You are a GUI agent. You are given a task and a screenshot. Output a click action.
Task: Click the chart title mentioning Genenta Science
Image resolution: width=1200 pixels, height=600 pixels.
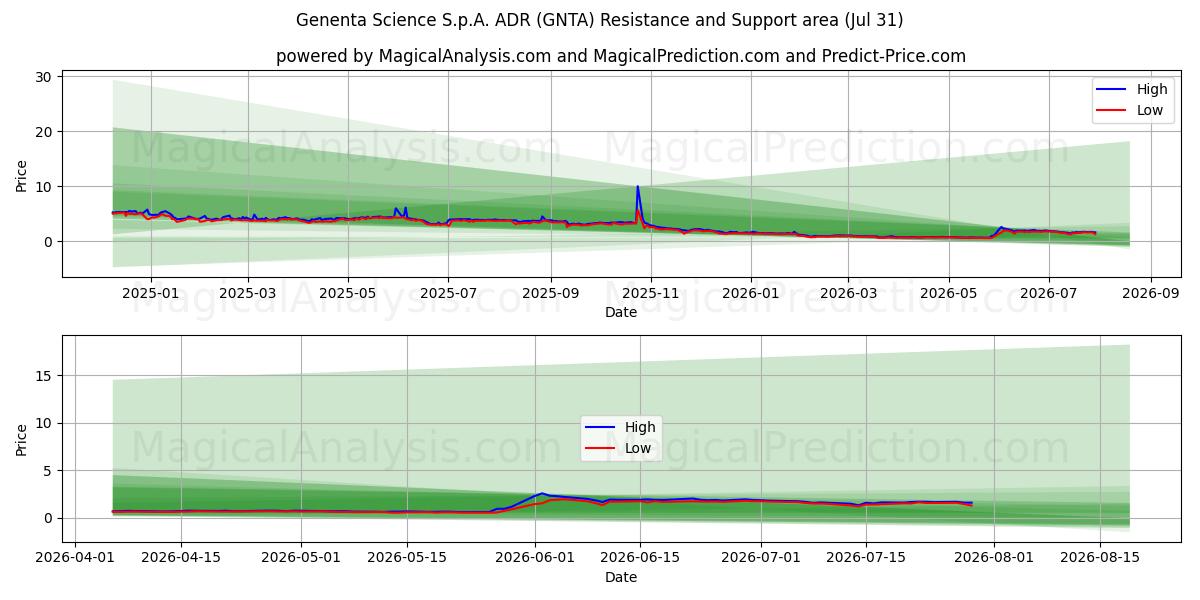600,20
